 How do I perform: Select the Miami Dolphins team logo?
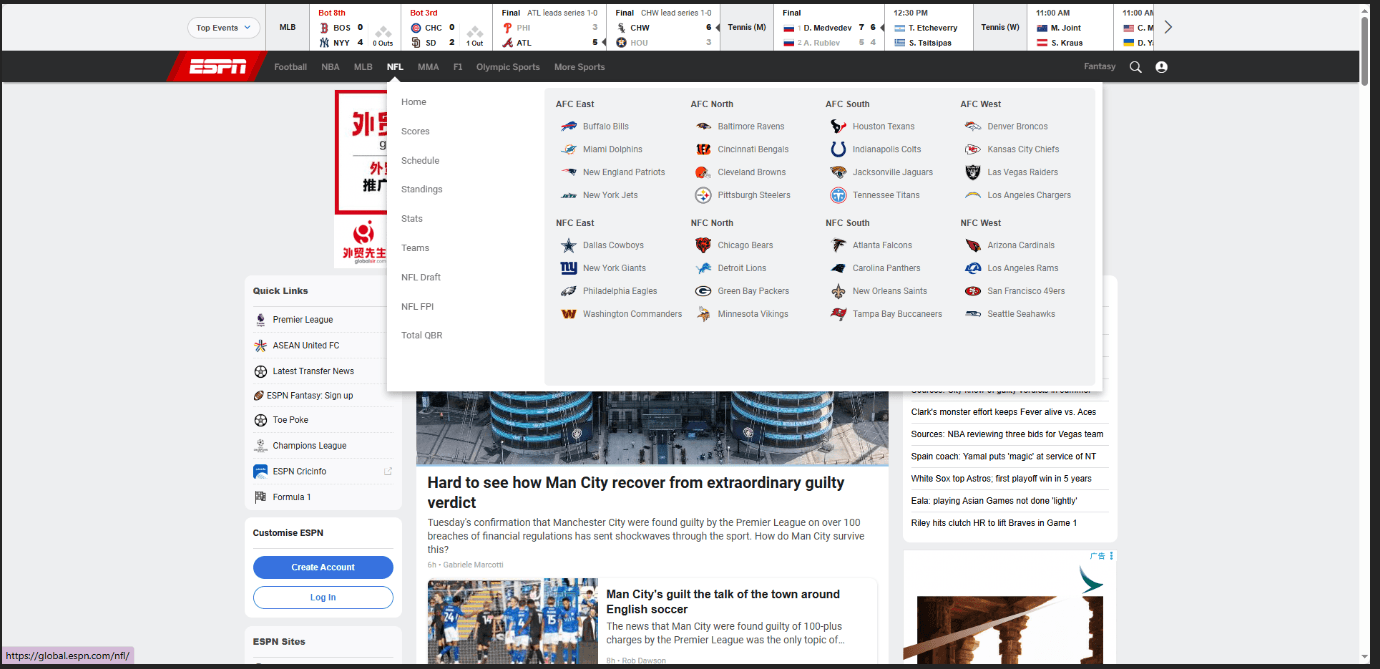tap(568, 149)
